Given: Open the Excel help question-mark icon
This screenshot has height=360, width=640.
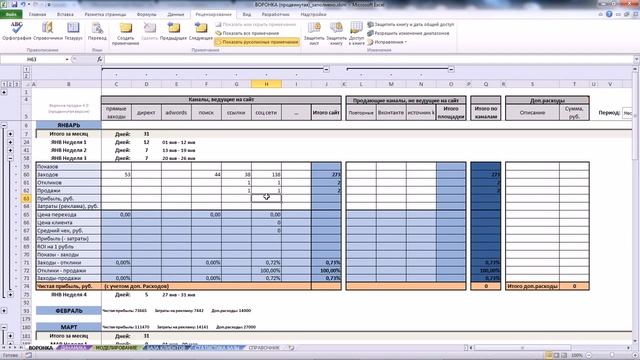Looking at the screenshot, I should [609, 14].
